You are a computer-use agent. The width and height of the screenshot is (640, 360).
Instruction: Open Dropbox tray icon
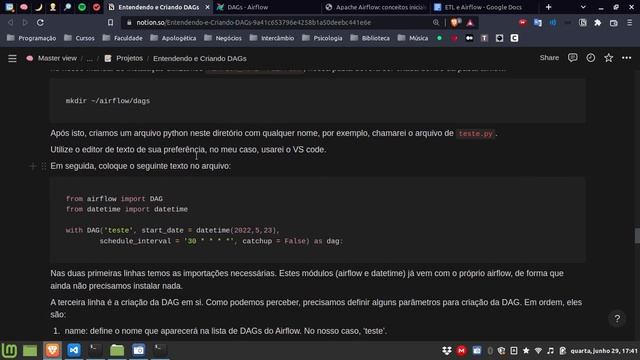click(x=447, y=351)
